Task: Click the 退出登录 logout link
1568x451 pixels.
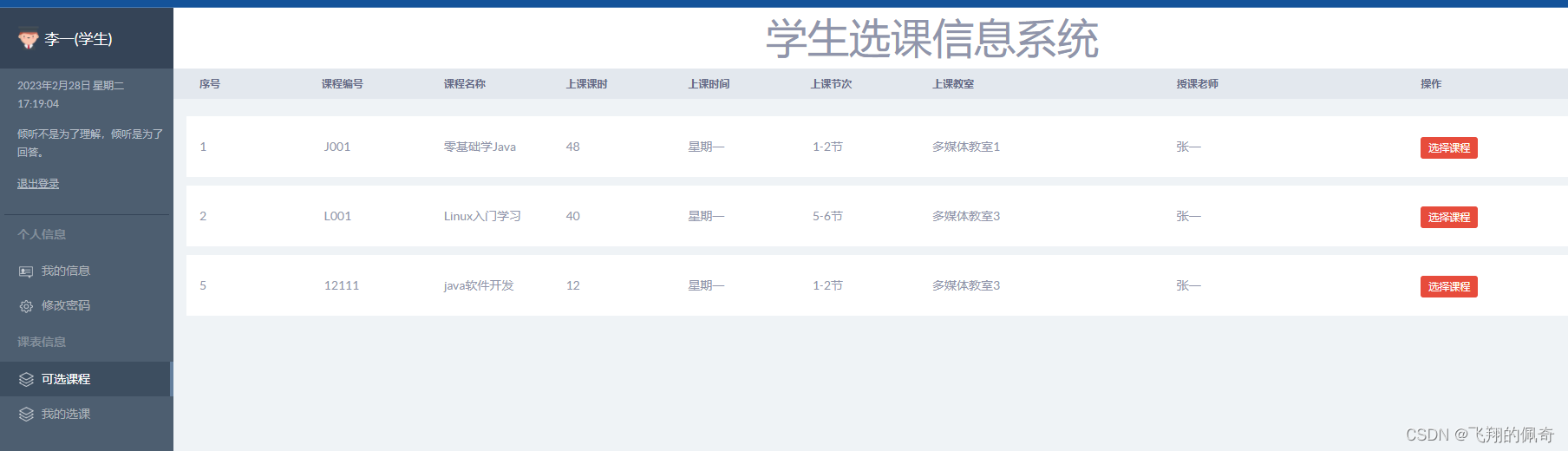Action: (x=38, y=184)
